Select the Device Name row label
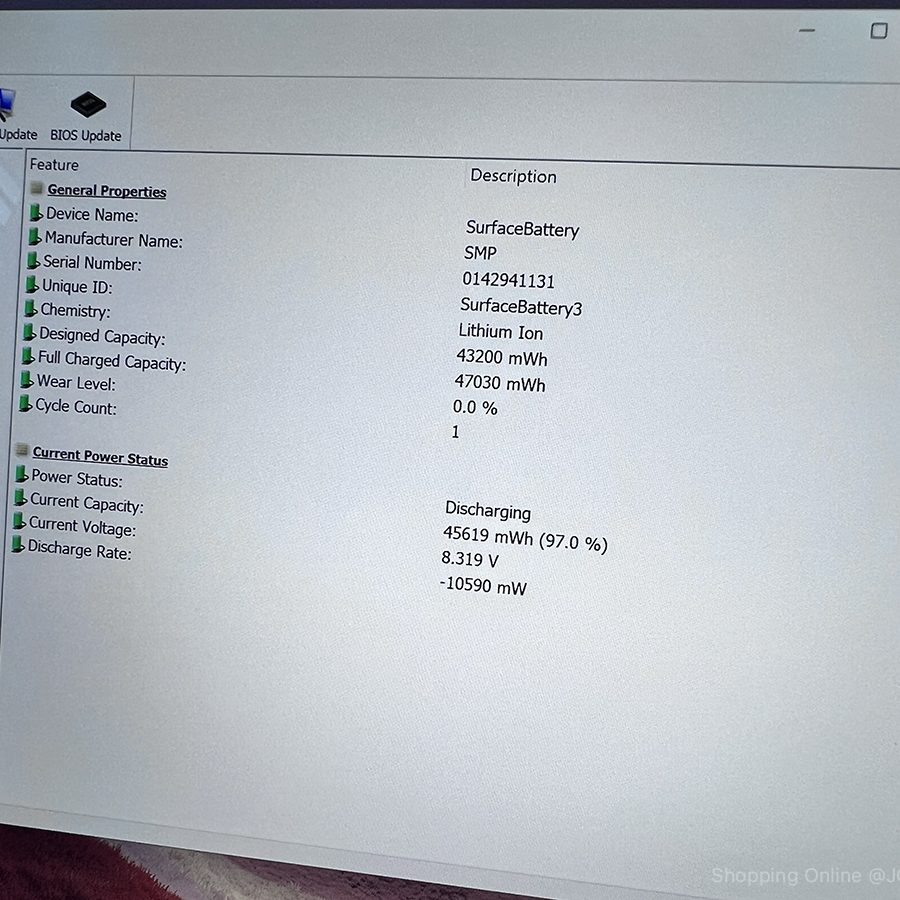Image resolution: width=900 pixels, height=900 pixels. (92, 215)
